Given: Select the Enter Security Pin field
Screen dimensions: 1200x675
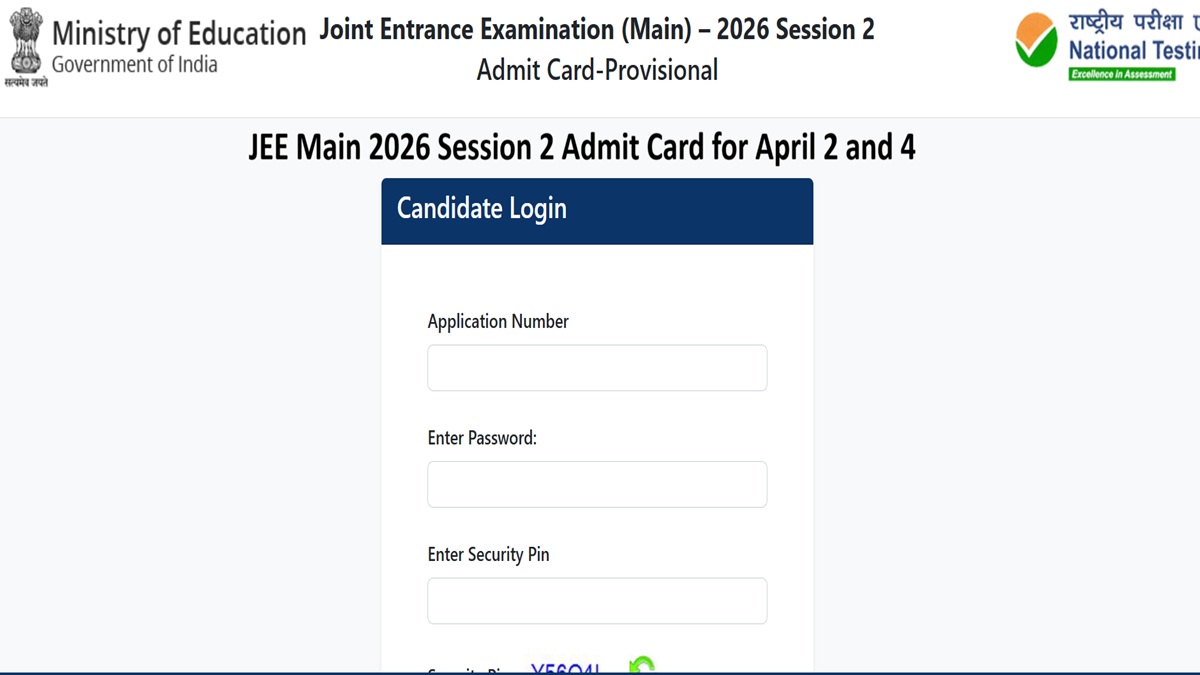Looking at the screenshot, I should point(597,600).
